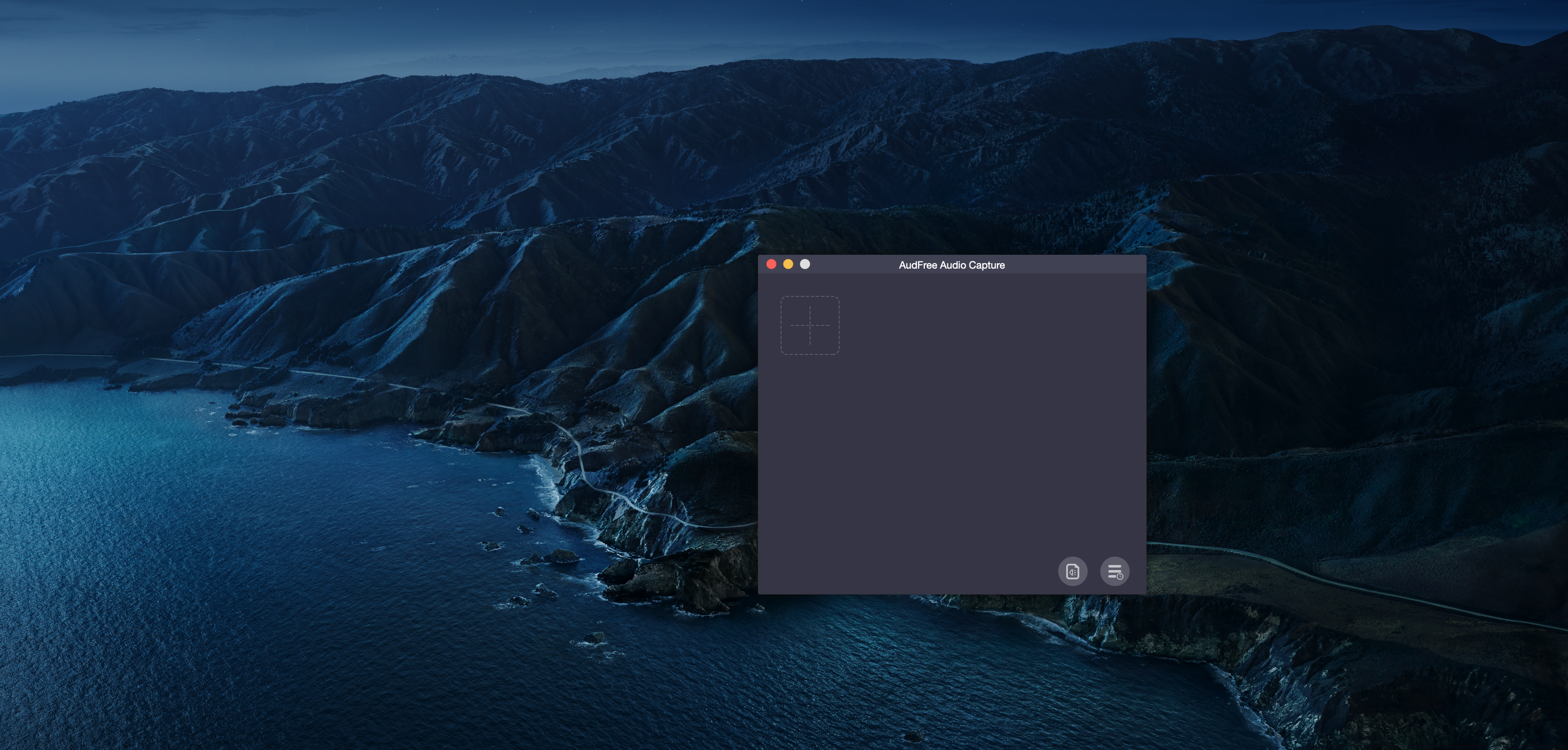Click empty title bar right of the title
1568x750 pixels.
tap(1078, 264)
